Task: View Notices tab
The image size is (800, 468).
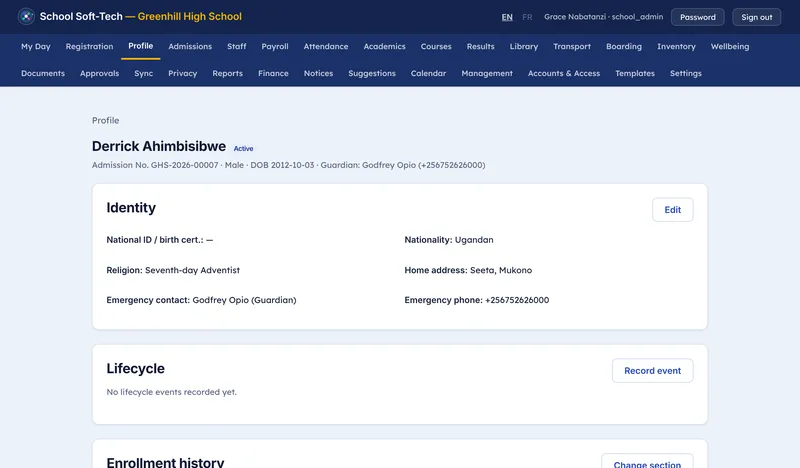Action: click(318, 73)
